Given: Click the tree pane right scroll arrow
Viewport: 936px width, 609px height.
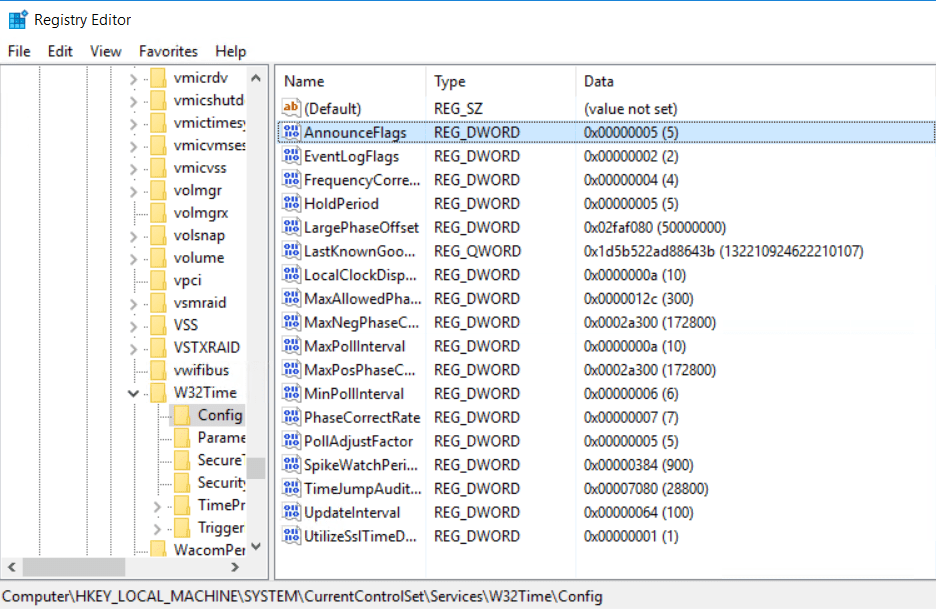Looking at the screenshot, I should click(236, 568).
